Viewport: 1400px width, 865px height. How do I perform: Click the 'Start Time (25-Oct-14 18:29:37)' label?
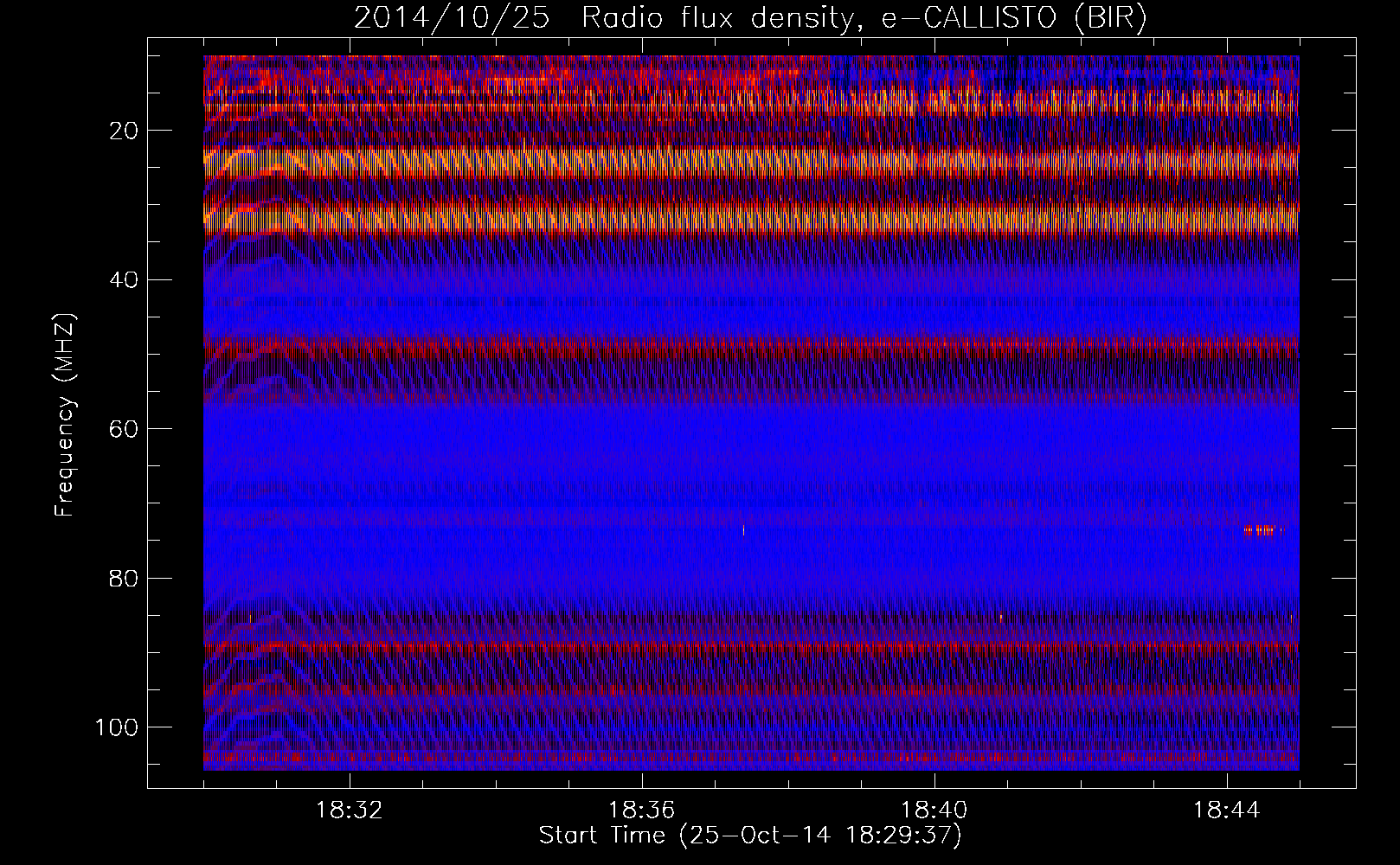click(x=750, y=836)
